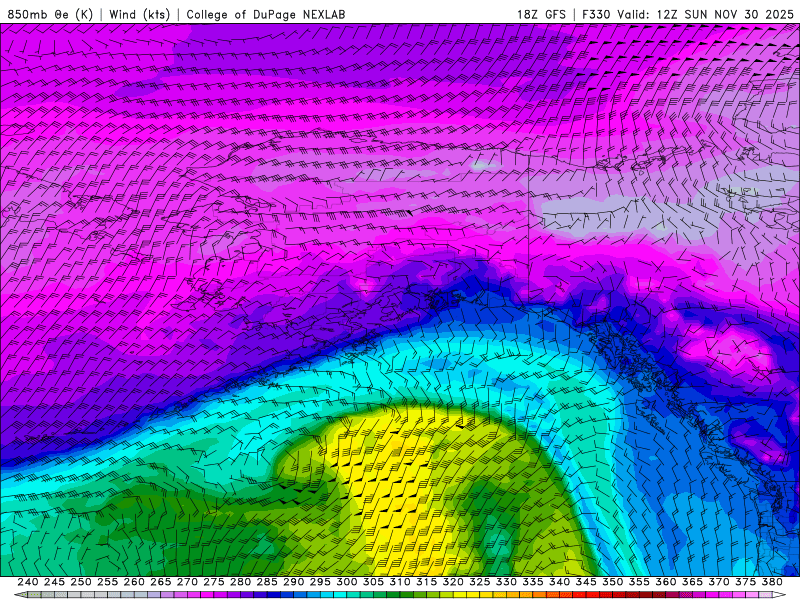The height and width of the screenshot is (600, 800).
Task: Select the 360 colorbar value
Action: [666, 582]
